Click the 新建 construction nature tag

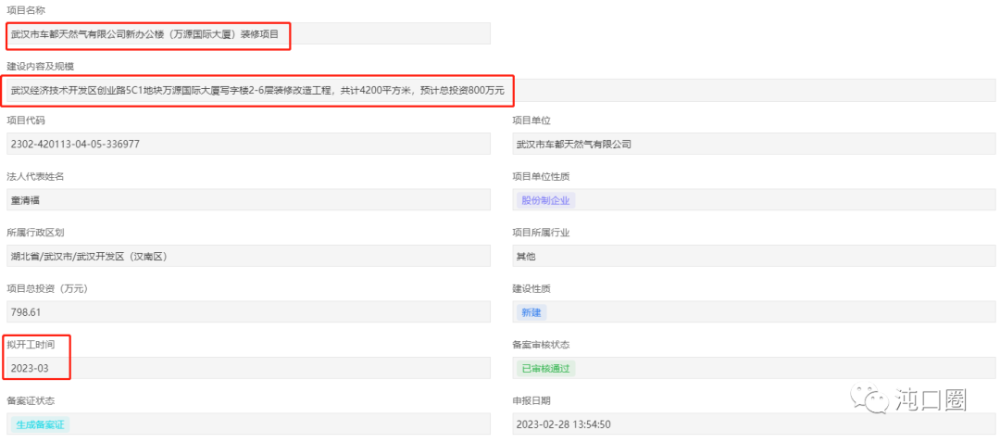pos(531,312)
